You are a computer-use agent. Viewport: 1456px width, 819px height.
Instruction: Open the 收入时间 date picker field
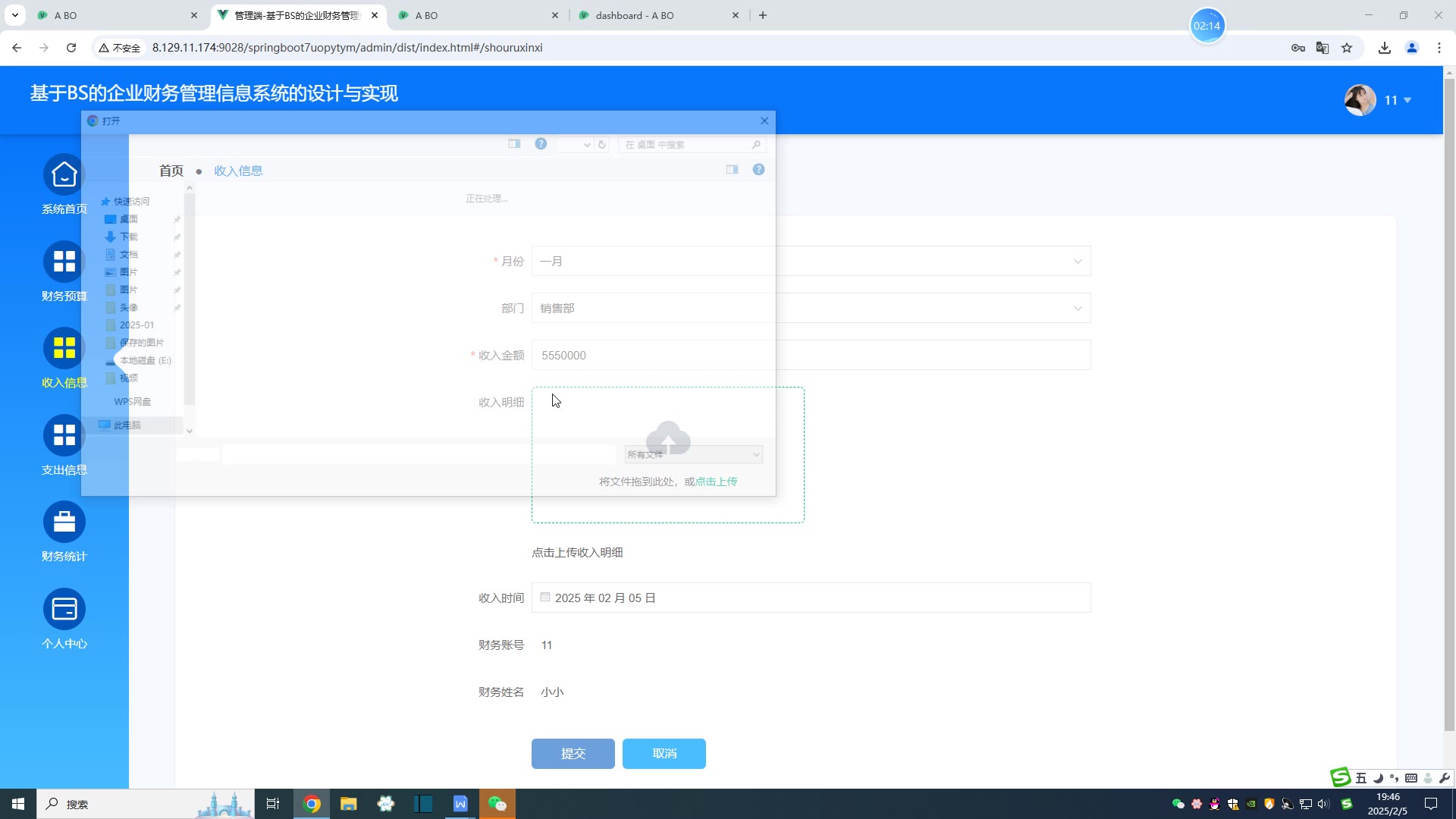click(810, 598)
